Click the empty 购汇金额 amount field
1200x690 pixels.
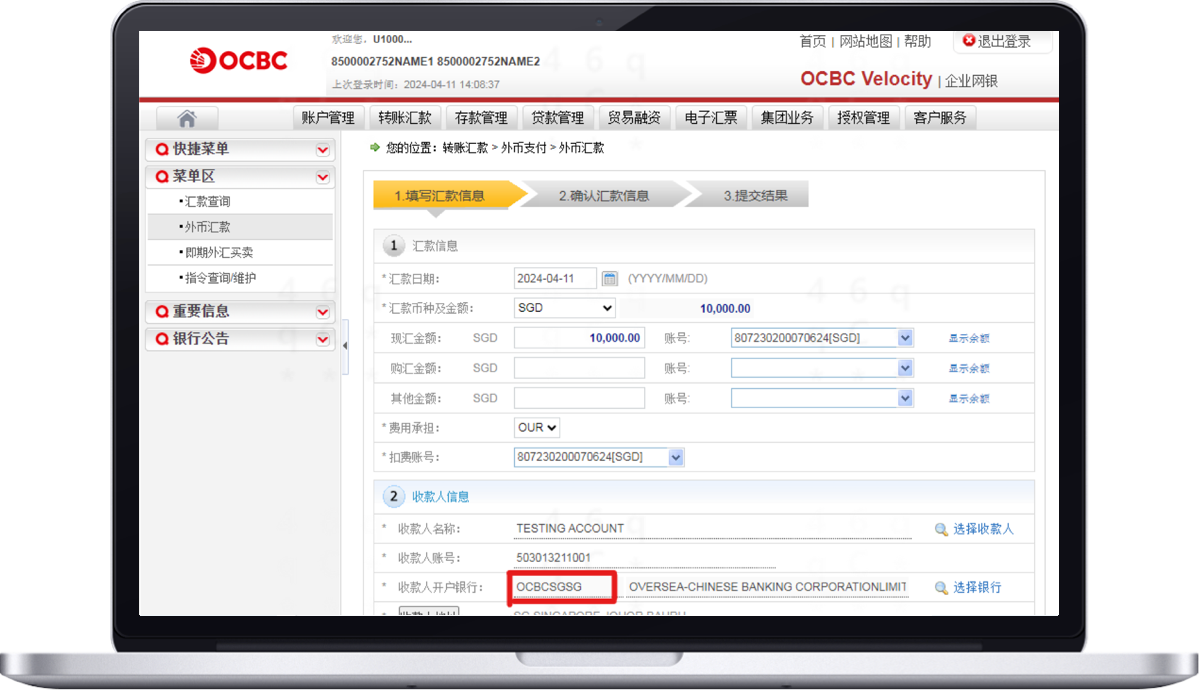click(579, 368)
